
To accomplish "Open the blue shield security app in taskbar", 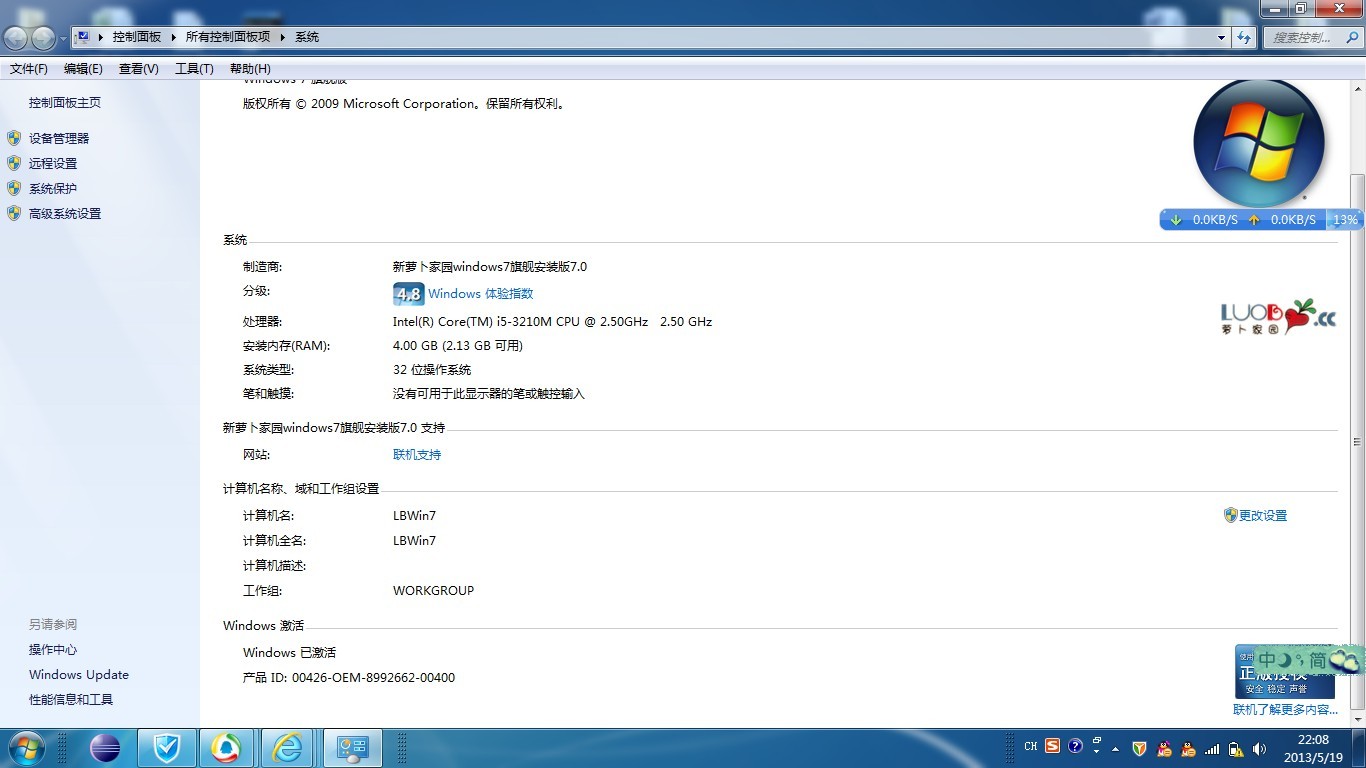I will click(165, 748).
